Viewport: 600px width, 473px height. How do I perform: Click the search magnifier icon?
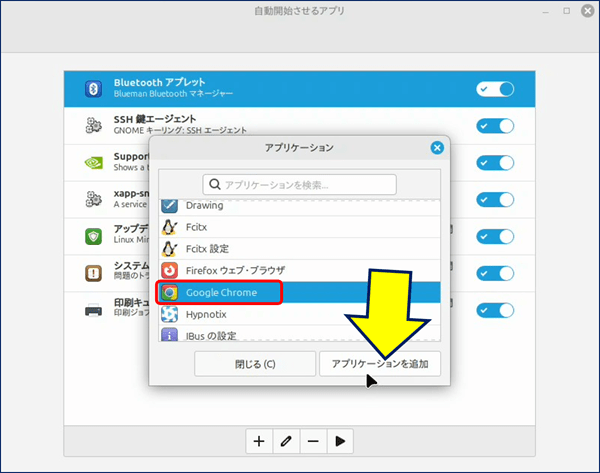point(215,184)
